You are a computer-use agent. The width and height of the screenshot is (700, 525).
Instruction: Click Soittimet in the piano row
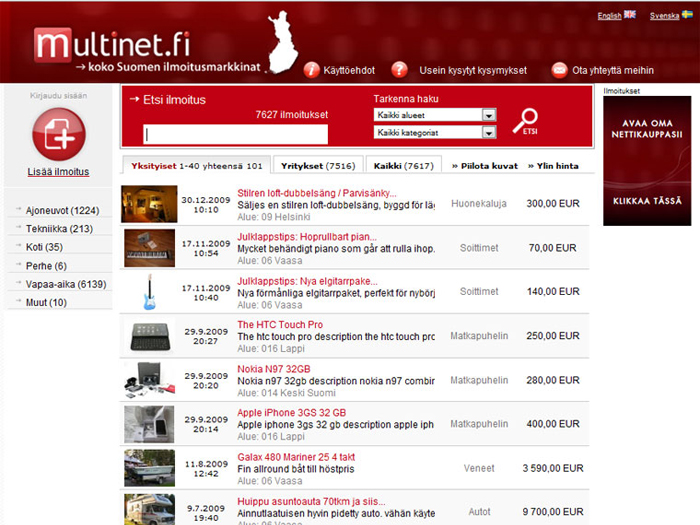(479, 248)
